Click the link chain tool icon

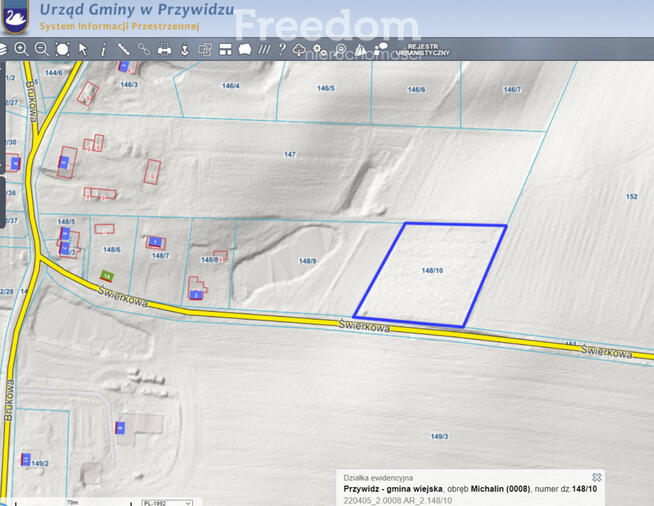pos(144,48)
